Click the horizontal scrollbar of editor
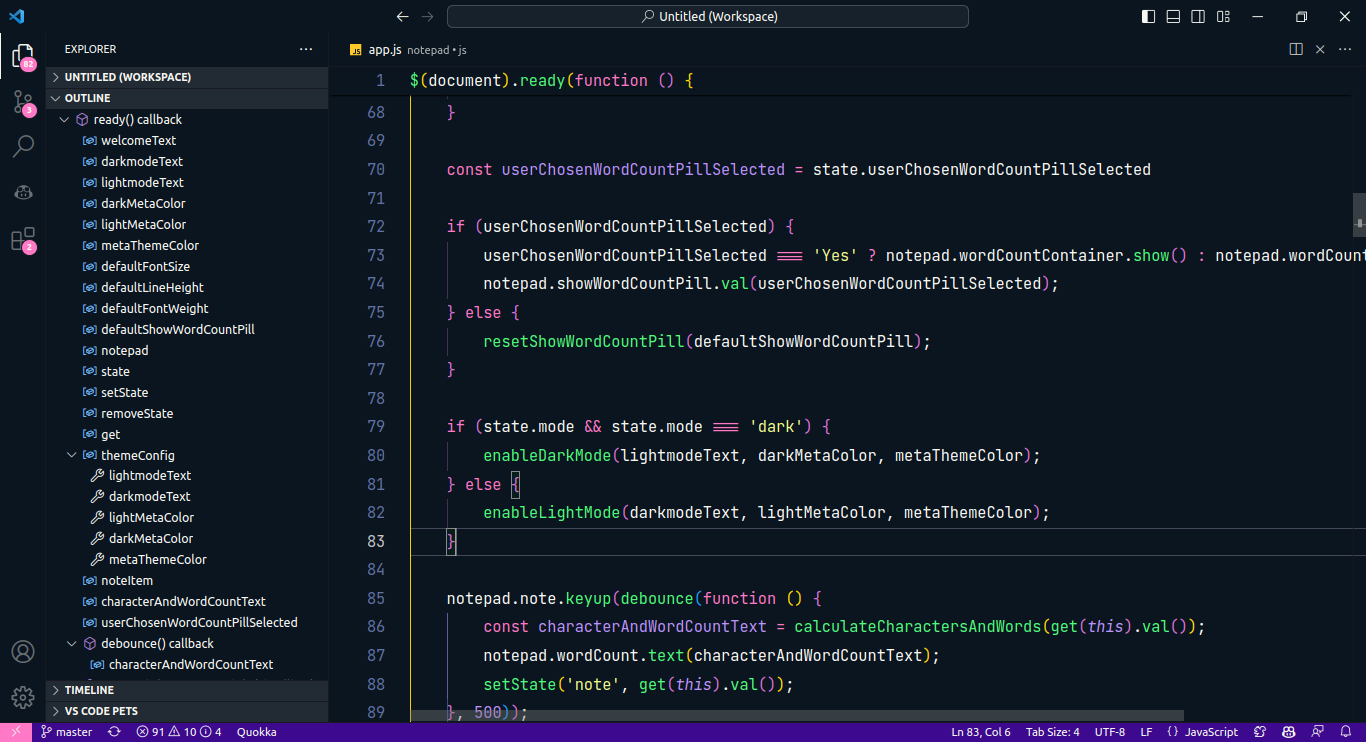Screen dimensions: 1366x742 coord(797,716)
